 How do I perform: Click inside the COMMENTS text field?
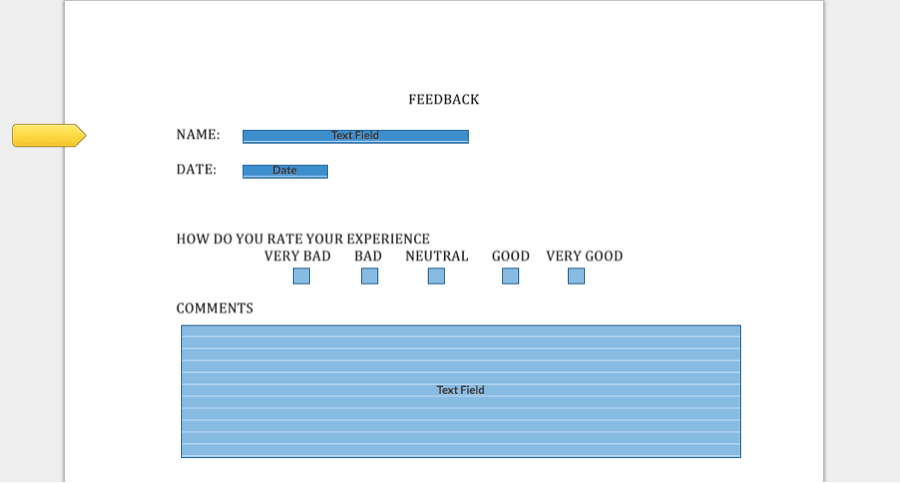pyautogui.click(x=460, y=390)
